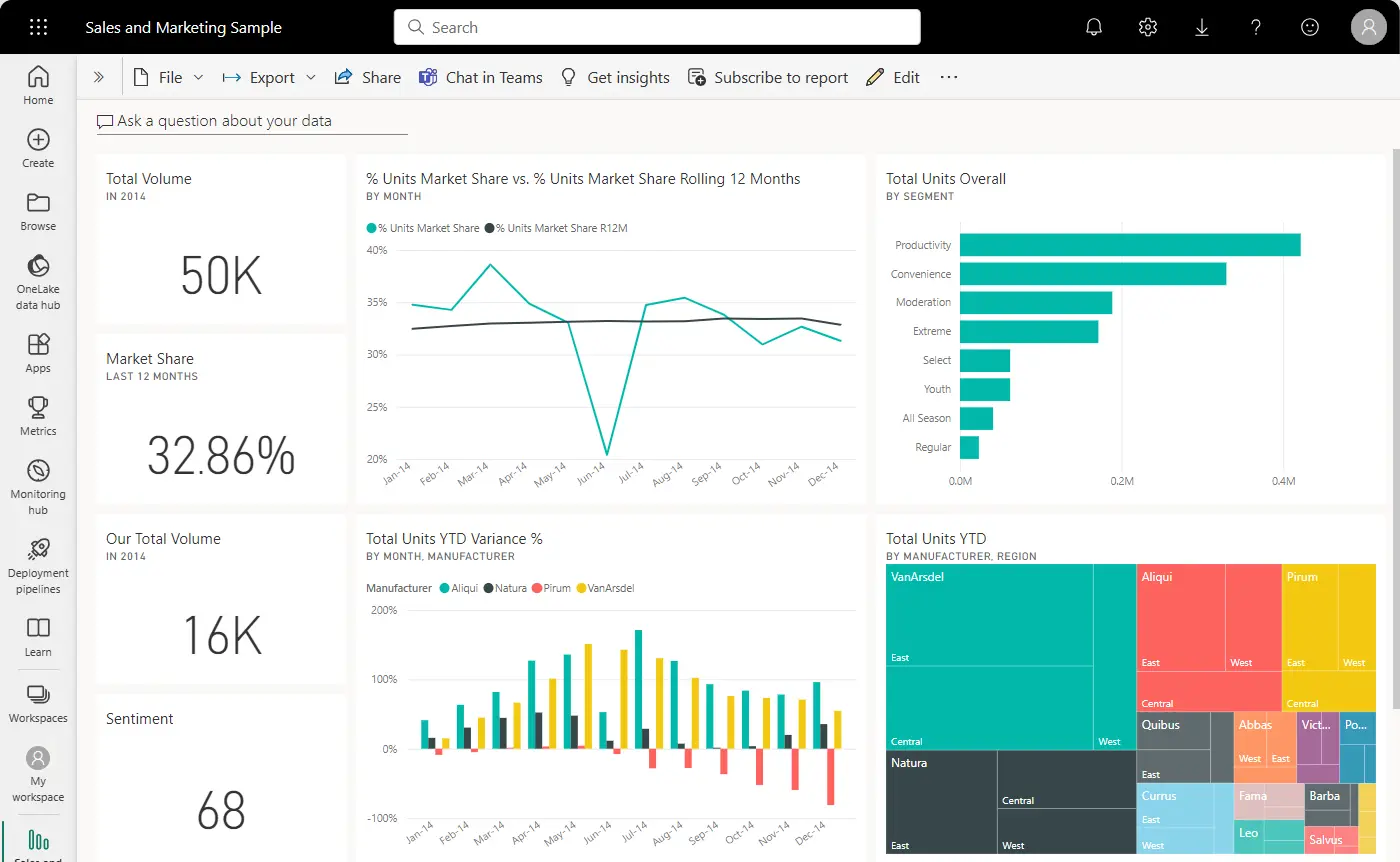The height and width of the screenshot is (862, 1400).
Task: Open the settings gear
Action: click(x=1148, y=27)
